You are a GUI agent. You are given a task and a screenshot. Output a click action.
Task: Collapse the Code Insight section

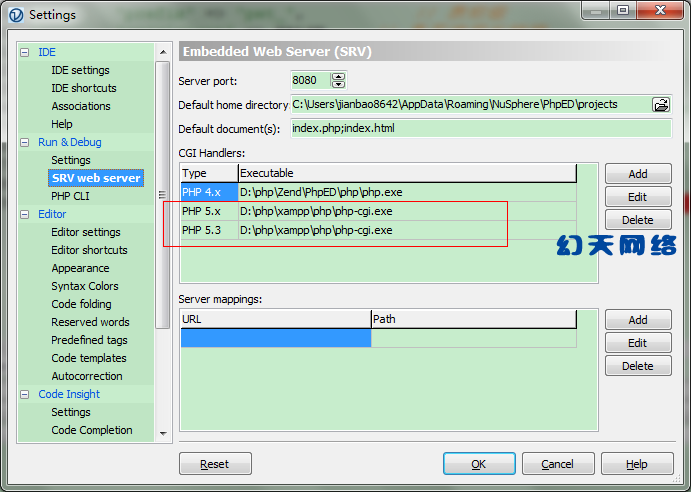point(25,394)
